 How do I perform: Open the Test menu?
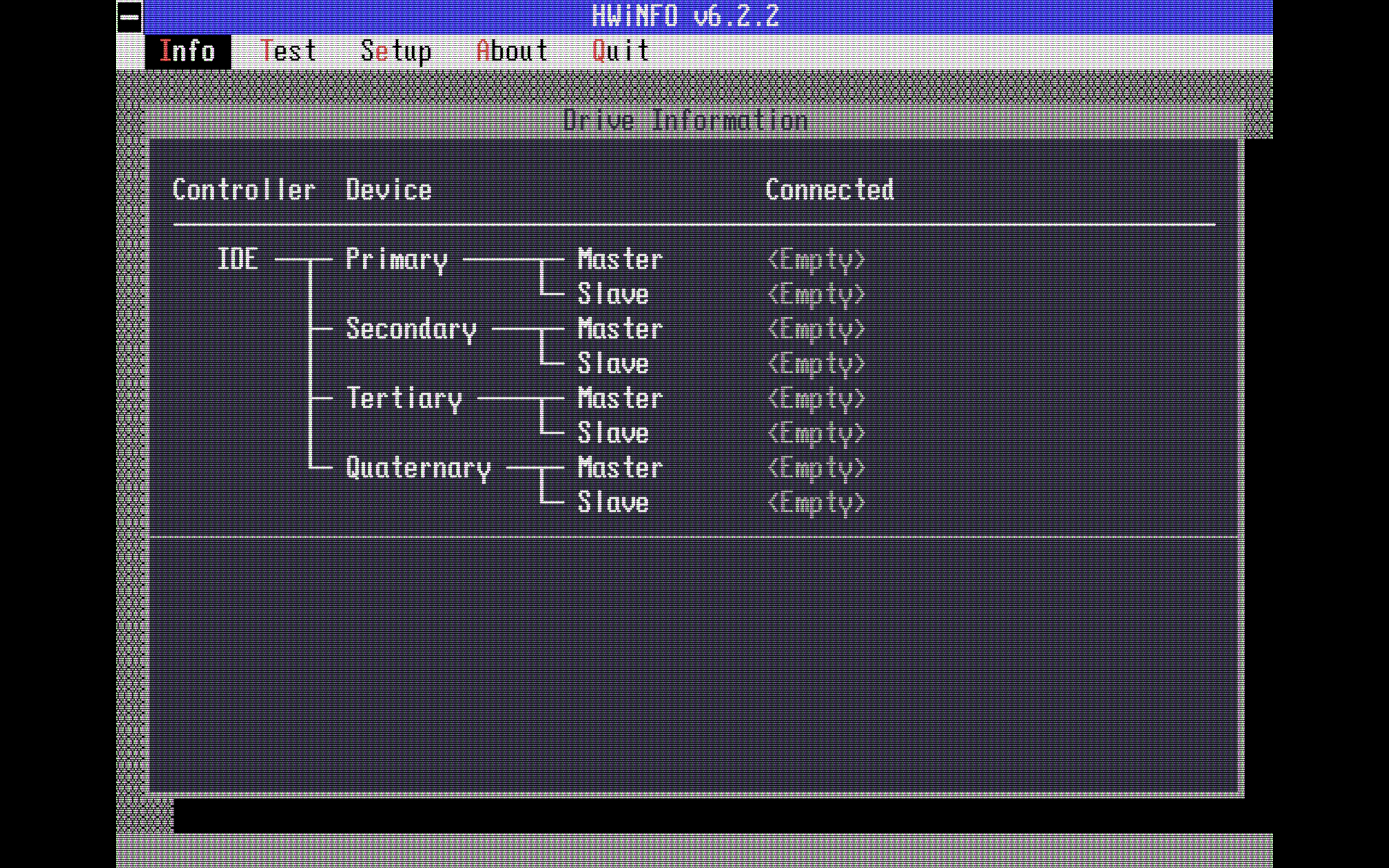289,51
